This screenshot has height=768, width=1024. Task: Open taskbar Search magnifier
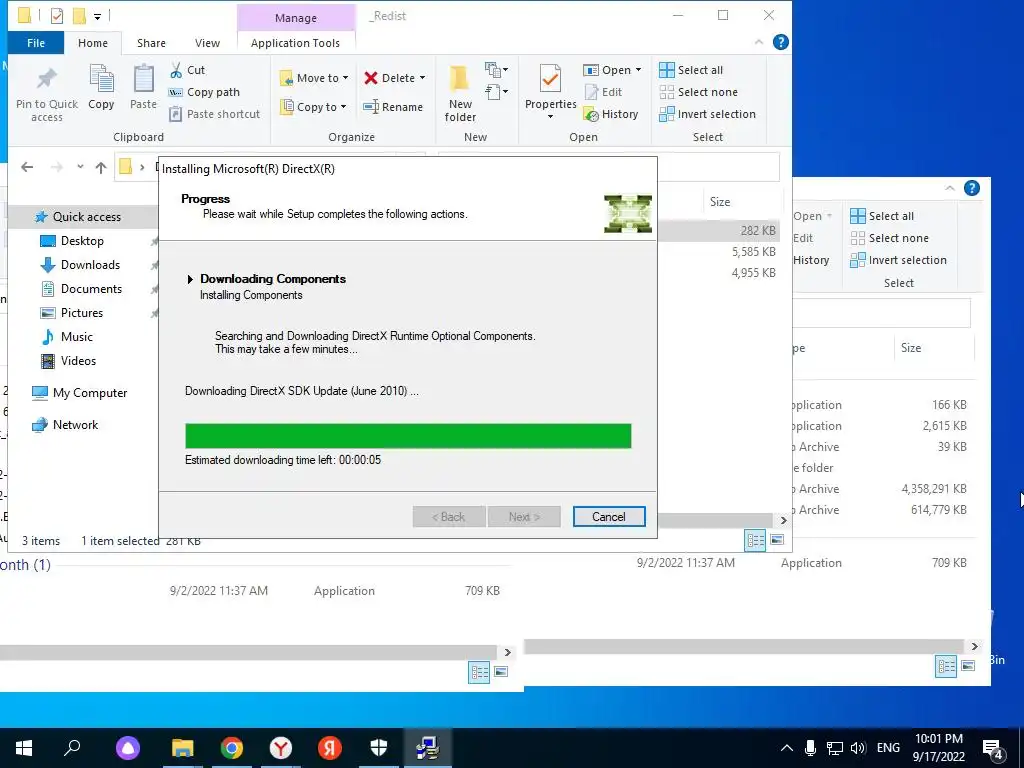coord(72,748)
